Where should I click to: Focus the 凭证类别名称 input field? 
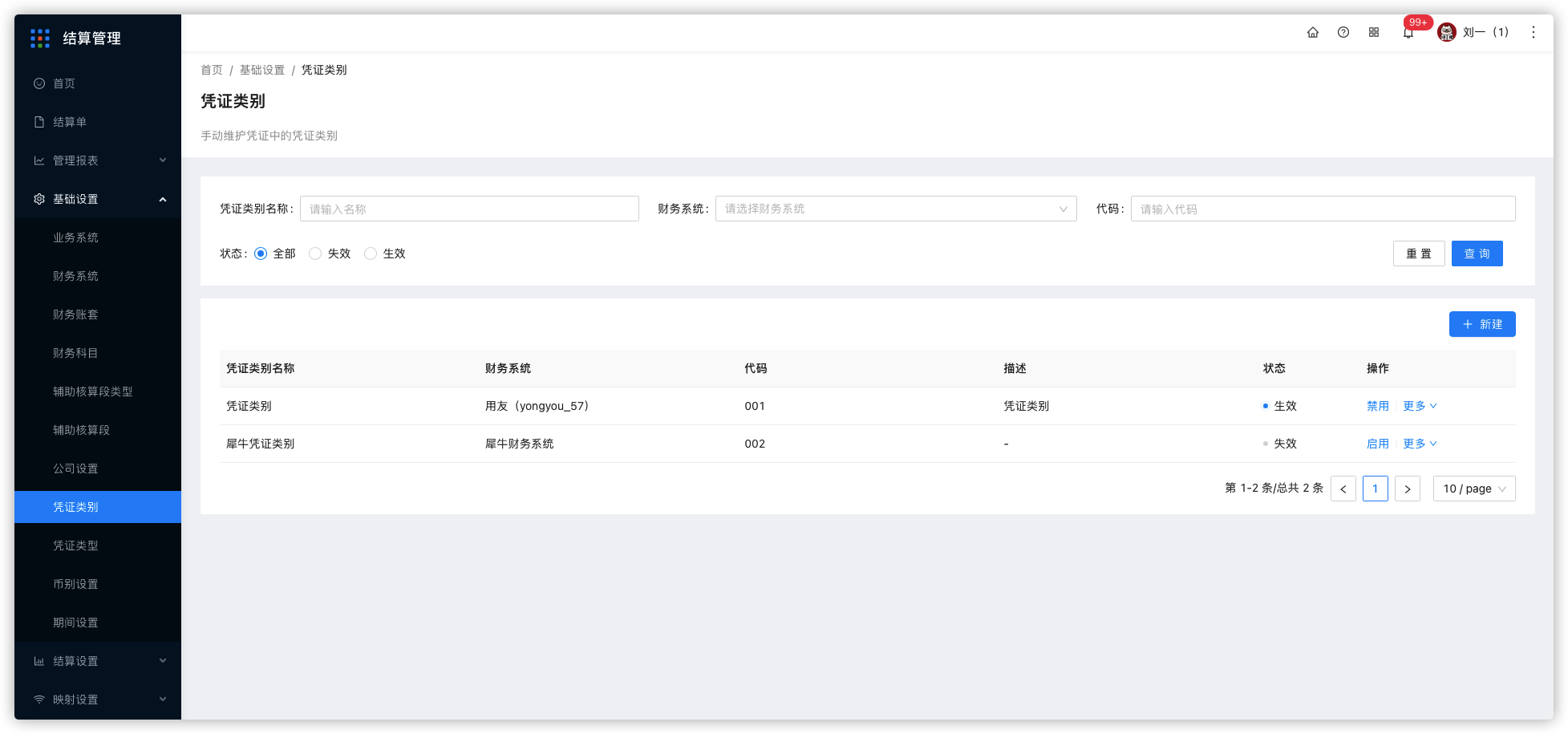(x=469, y=209)
